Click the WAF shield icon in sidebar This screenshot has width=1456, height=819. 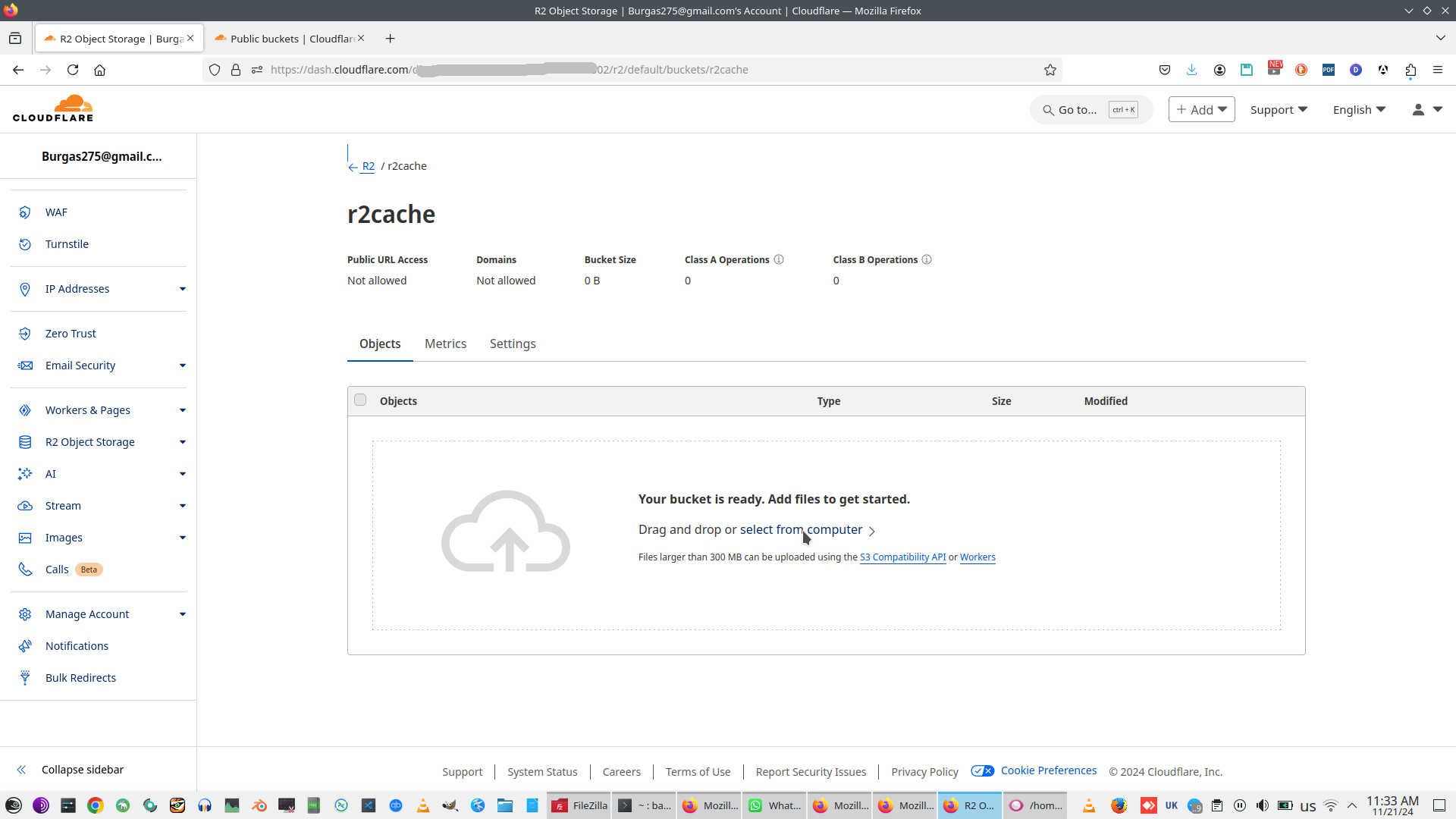25,212
